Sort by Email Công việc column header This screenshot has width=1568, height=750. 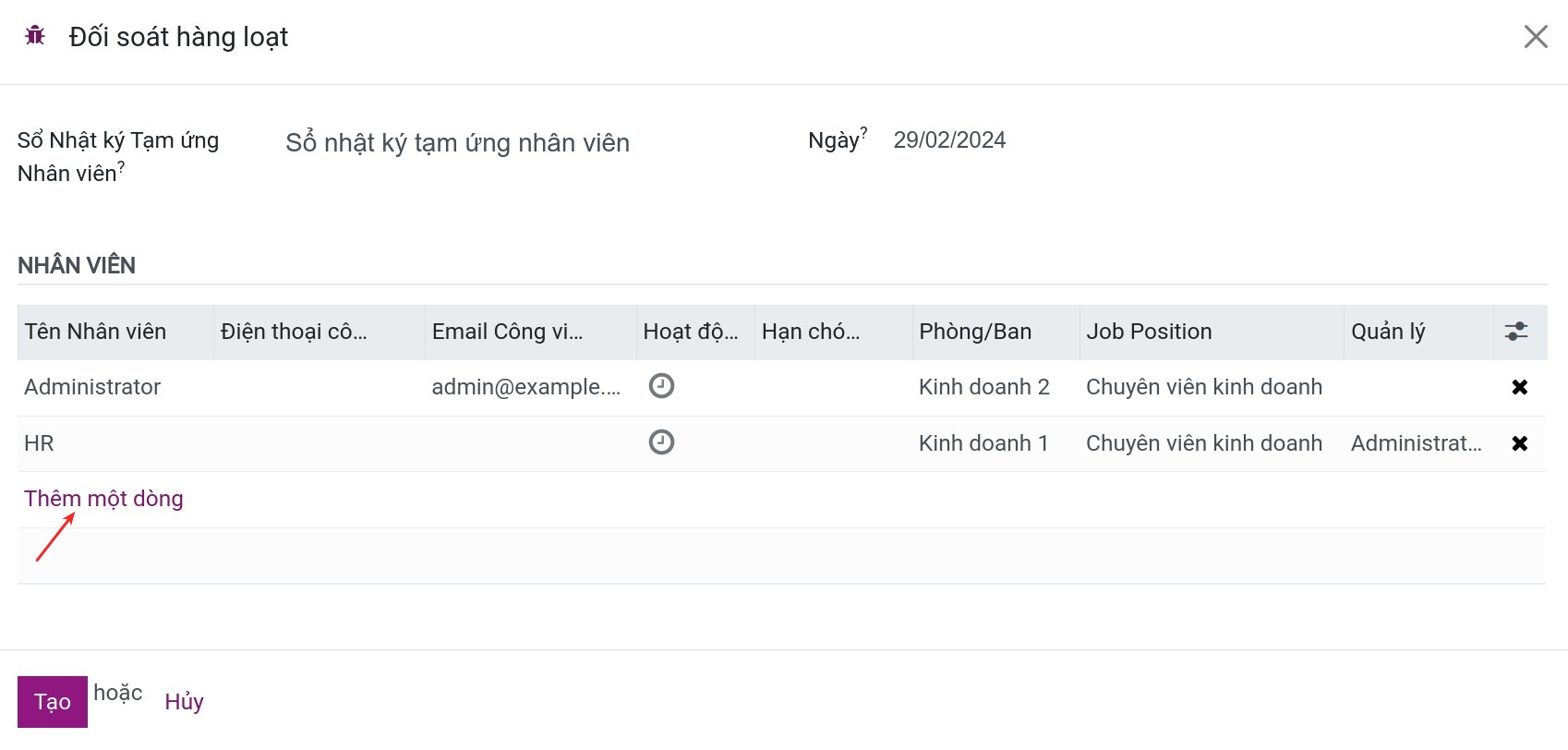(x=530, y=332)
